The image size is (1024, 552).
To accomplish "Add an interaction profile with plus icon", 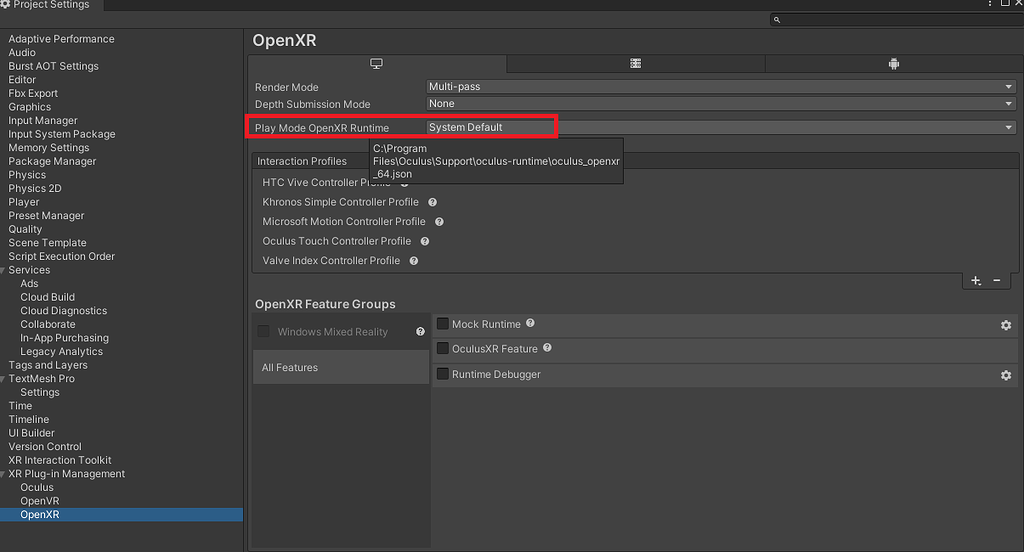I will click(x=976, y=281).
